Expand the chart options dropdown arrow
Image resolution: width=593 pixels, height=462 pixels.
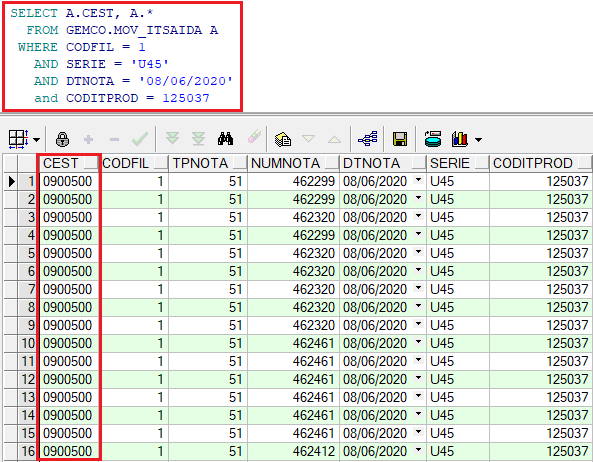coord(478,140)
